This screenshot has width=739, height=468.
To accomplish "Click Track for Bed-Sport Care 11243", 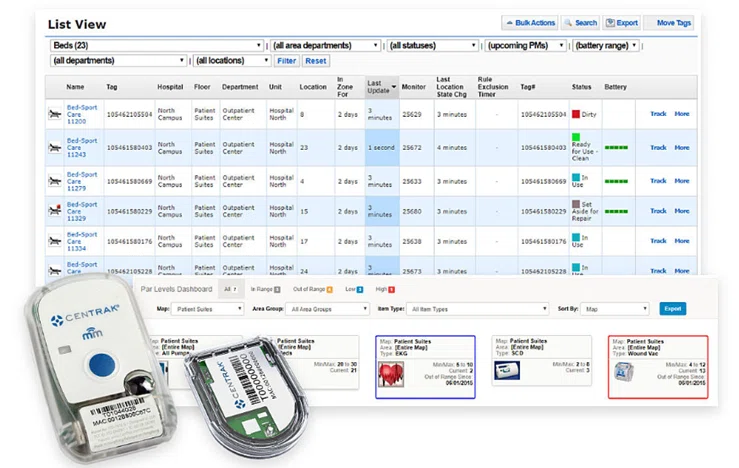I will [658, 148].
